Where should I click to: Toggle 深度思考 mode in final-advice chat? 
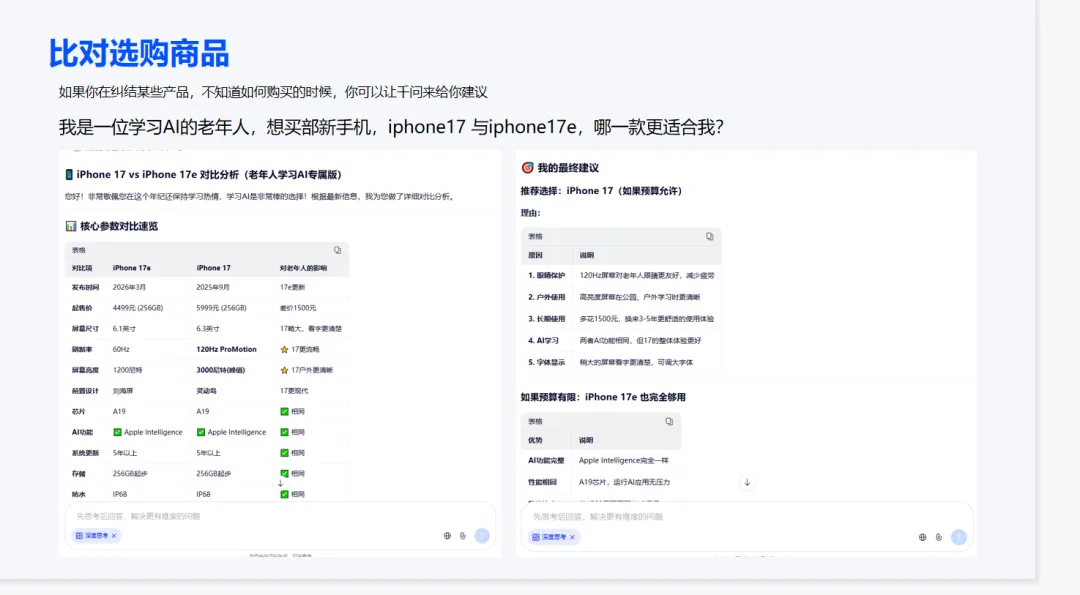(x=550, y=537)
